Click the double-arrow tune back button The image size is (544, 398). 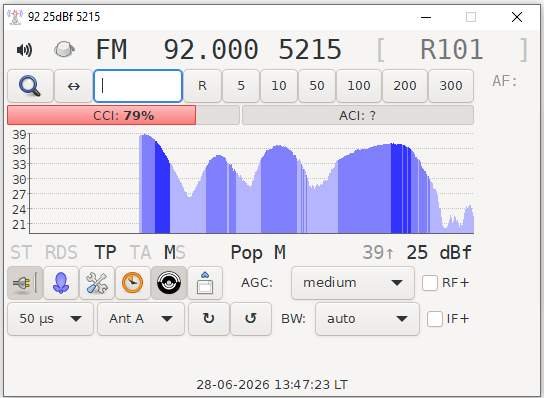pyautogui.click(x=74, y=86)
